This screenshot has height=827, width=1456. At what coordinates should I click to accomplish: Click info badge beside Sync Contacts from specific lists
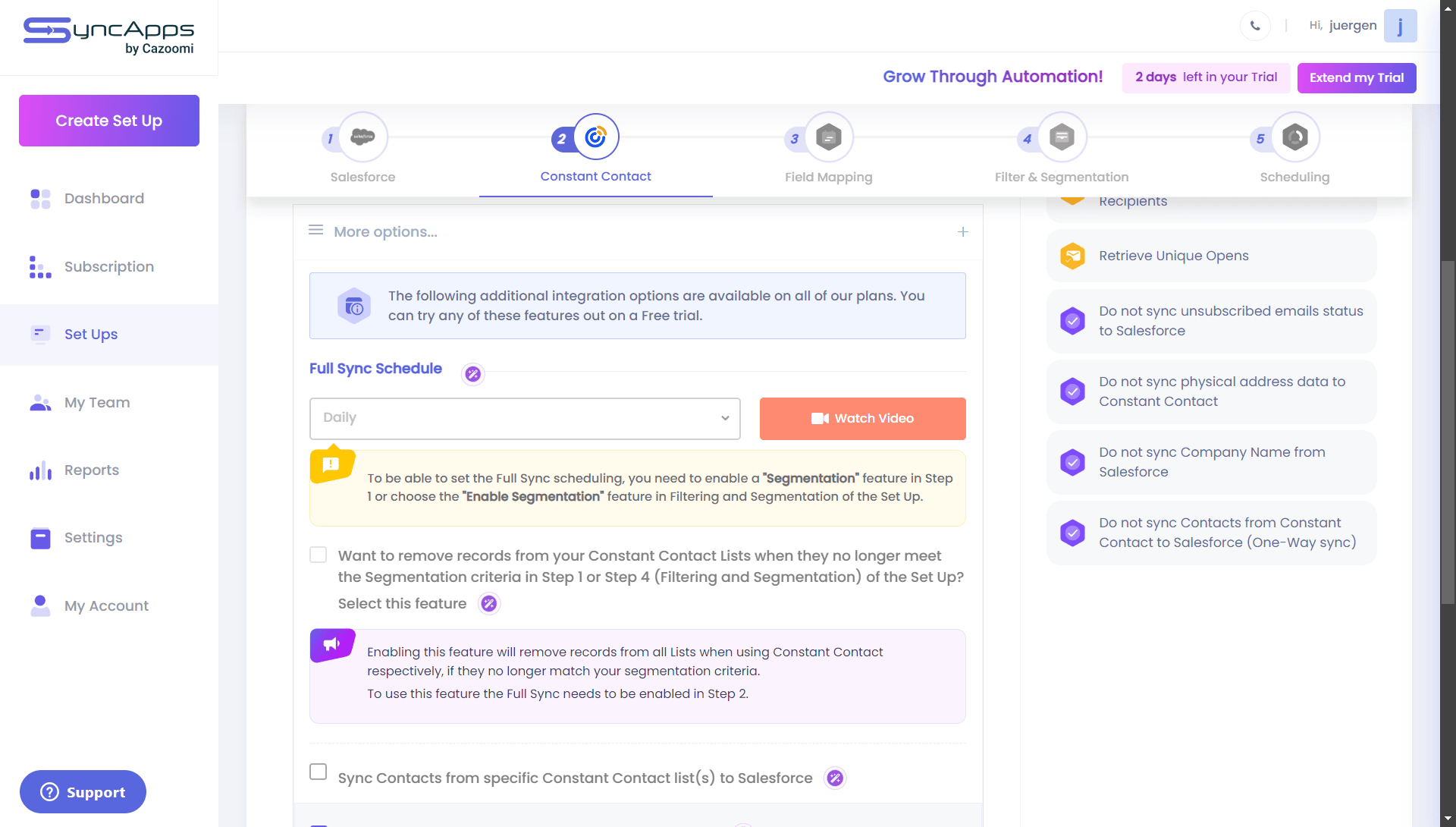(835, 778)
